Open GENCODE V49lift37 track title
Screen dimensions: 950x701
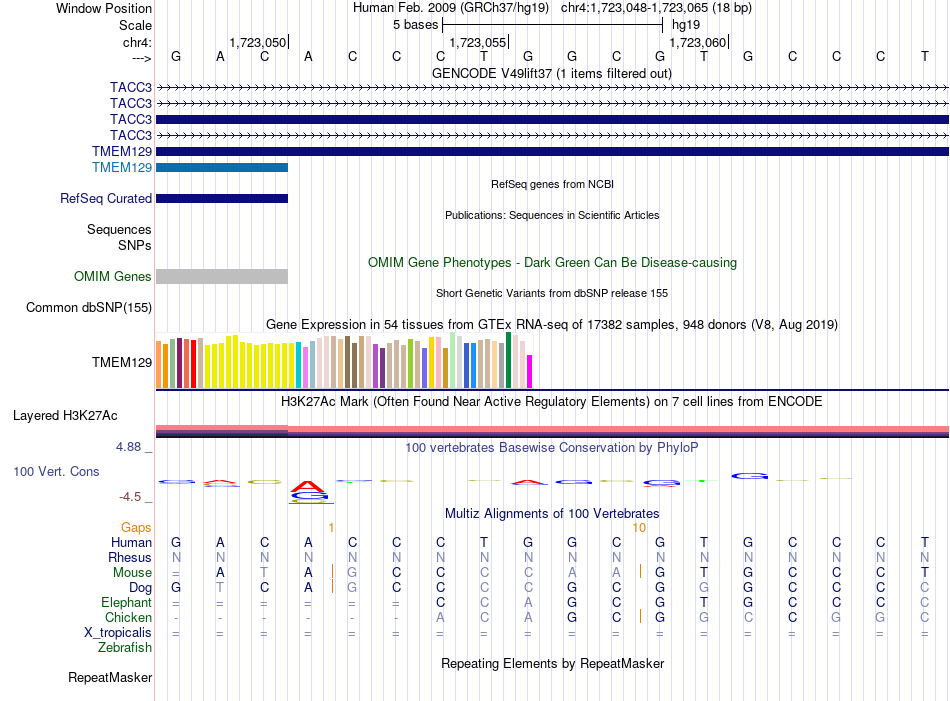click(551, 74)
